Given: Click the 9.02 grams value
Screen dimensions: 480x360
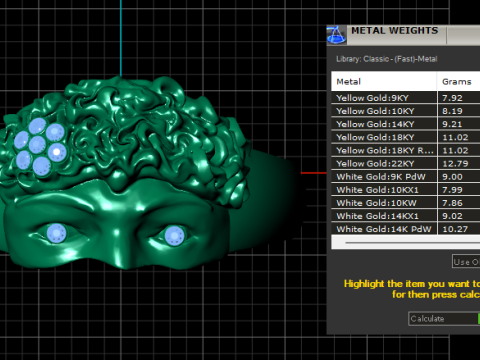Looking at the screenshot, I should (x=452, y=216).
